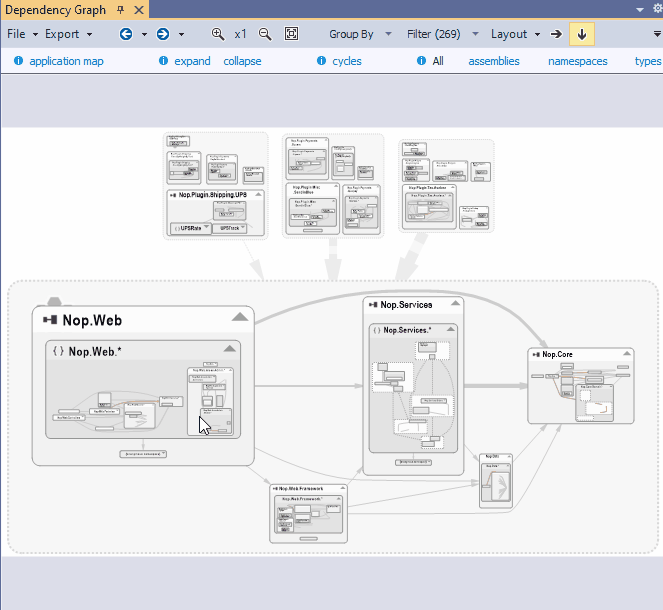Collapse the Nop.Plugin.Shipping.UPS node
663x610 pixels.
[x=258, y=194]
